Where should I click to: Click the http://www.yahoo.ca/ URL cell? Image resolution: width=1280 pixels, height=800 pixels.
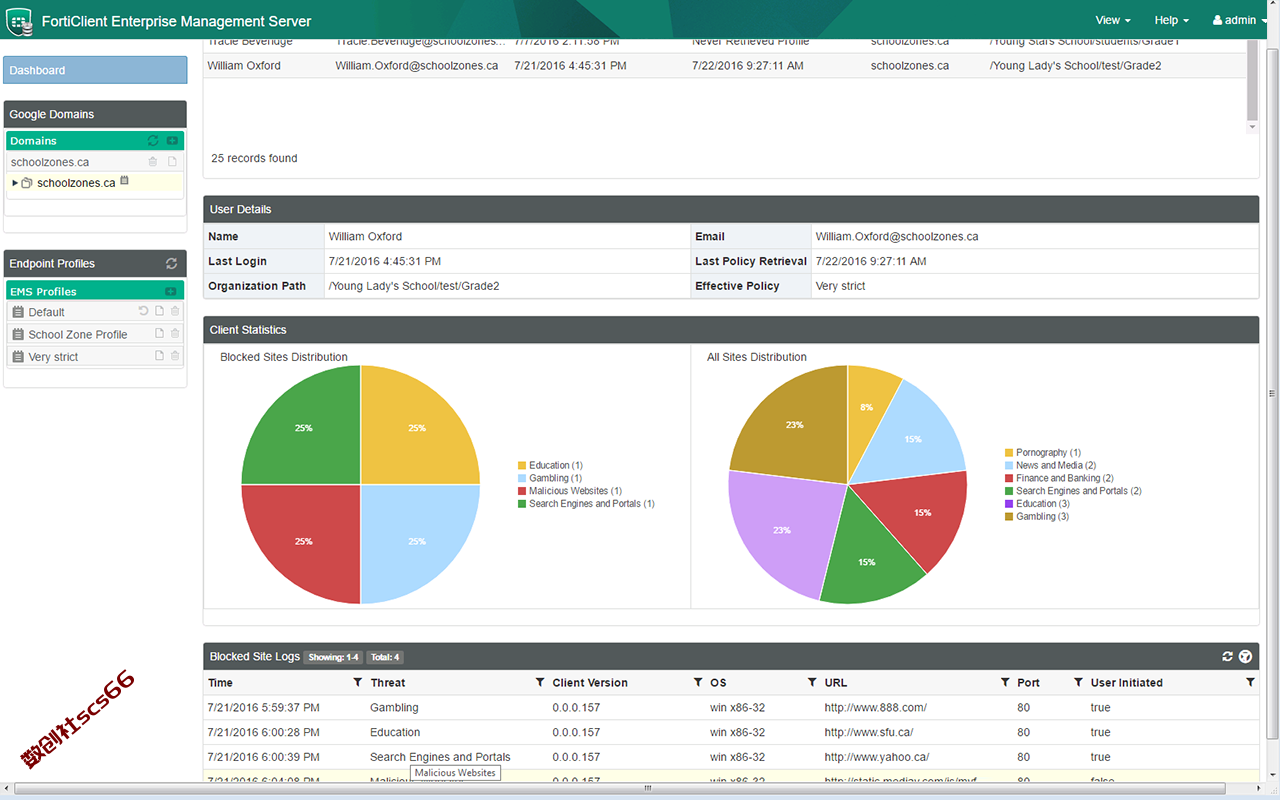point(877,757)
